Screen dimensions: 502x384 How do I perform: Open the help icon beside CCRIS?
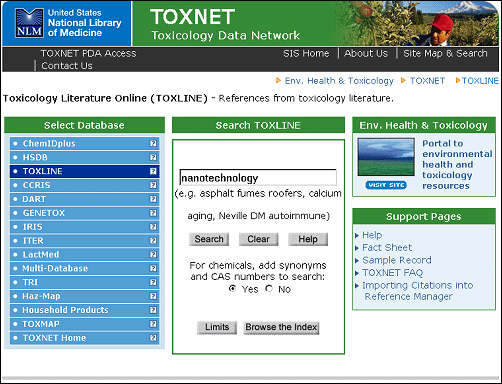153,185
